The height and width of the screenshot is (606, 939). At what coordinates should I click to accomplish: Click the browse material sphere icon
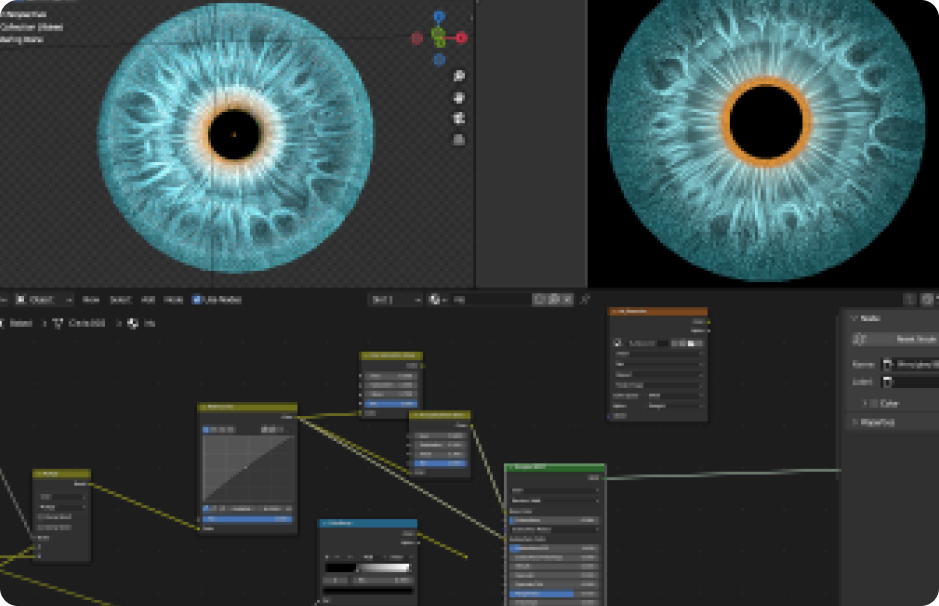point(437,299)
